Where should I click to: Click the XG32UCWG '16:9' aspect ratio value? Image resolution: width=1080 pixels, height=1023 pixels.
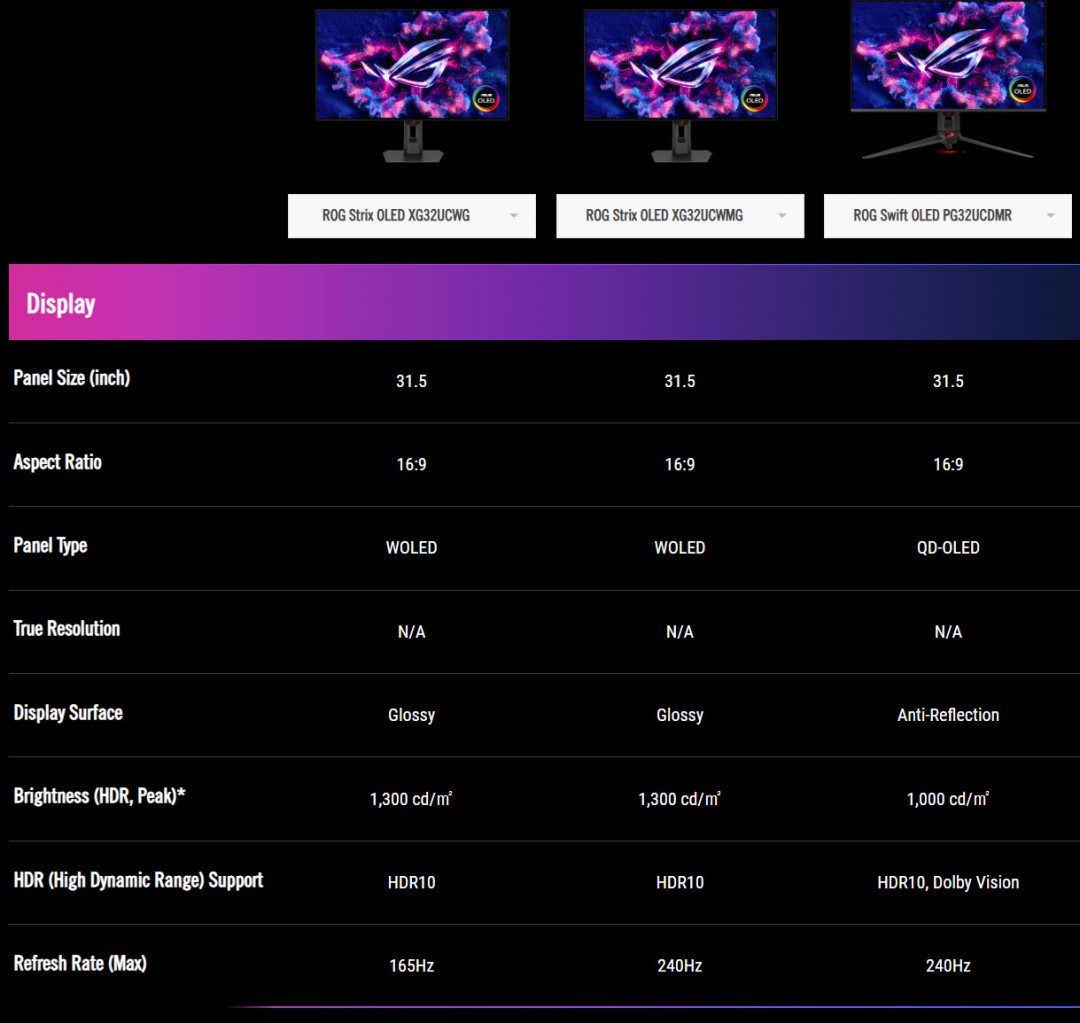pos(411,464)
